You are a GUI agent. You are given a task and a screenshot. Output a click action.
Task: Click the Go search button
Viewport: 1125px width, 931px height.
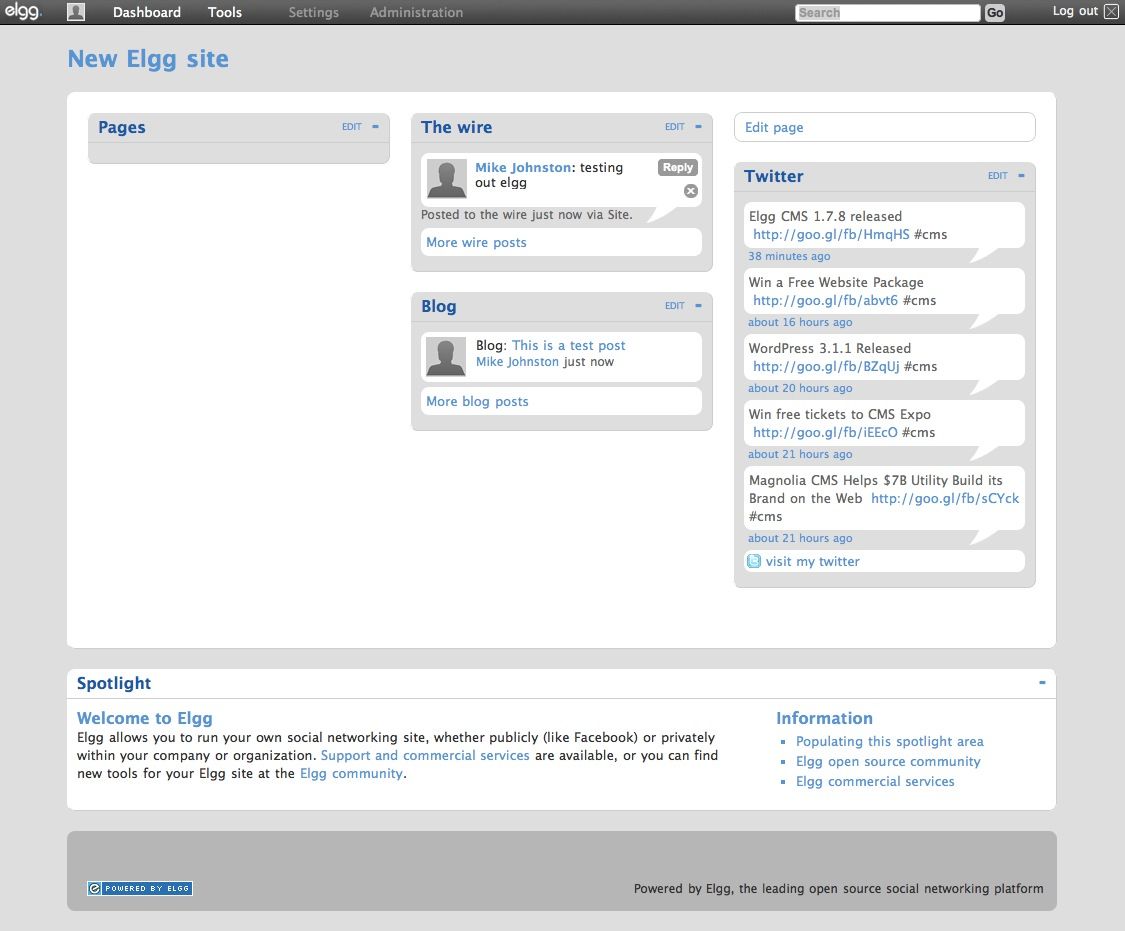995,12
